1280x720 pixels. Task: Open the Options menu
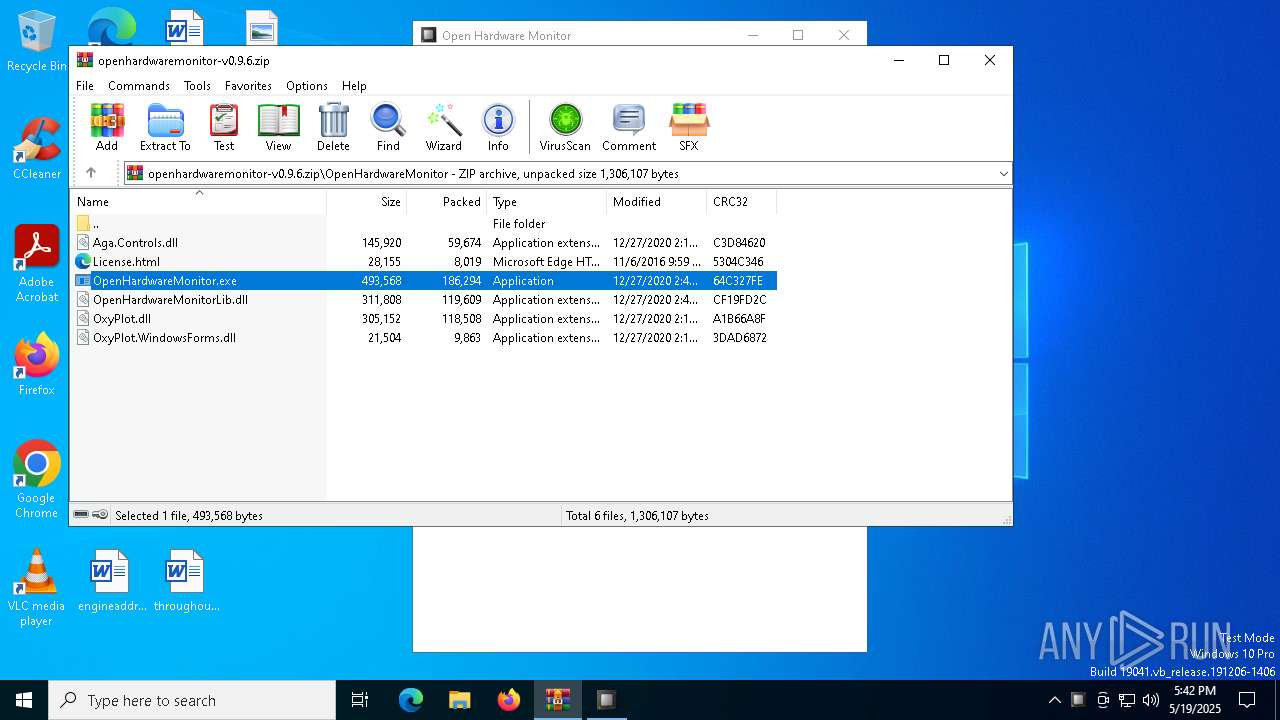click(x=307, y=86)
